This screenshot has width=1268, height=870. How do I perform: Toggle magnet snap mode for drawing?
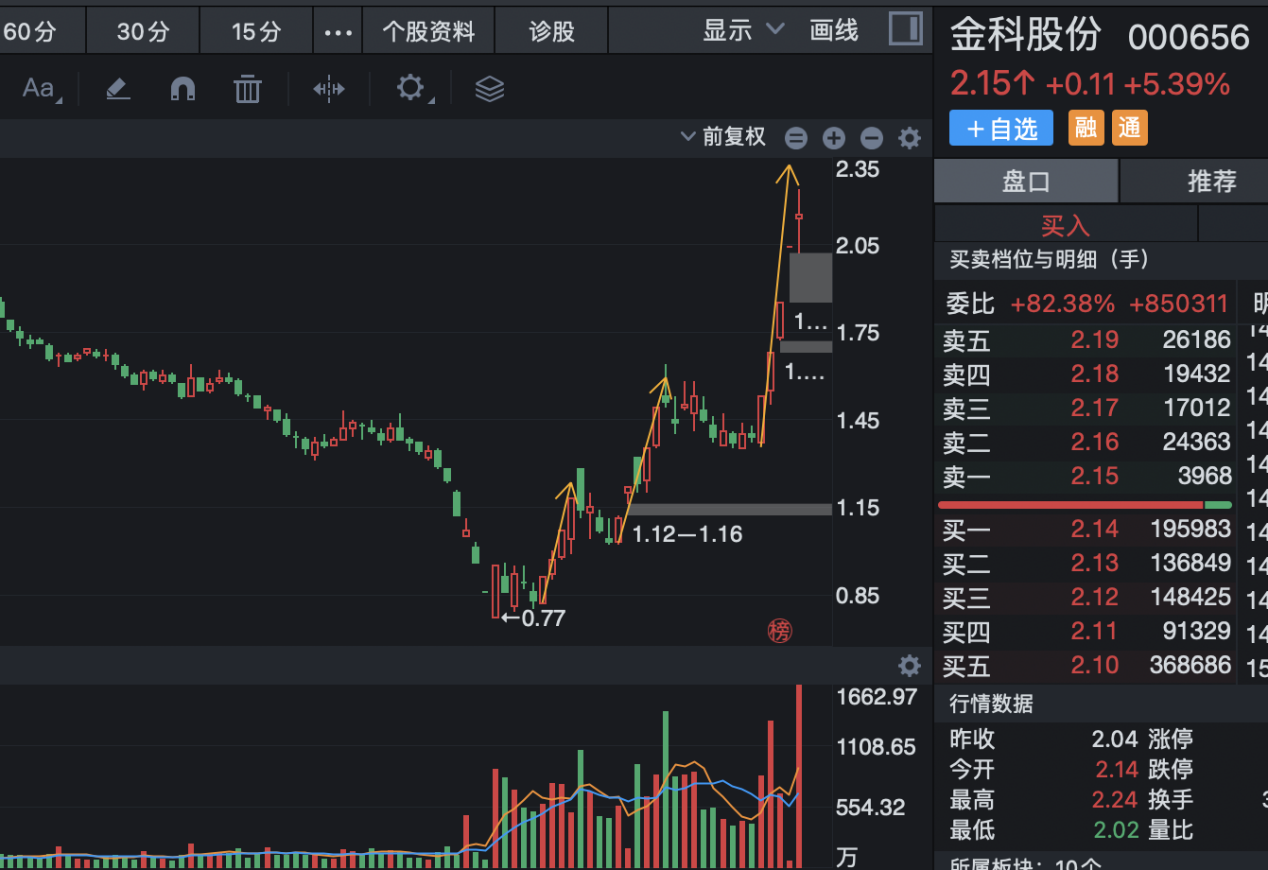click(183, 89)
